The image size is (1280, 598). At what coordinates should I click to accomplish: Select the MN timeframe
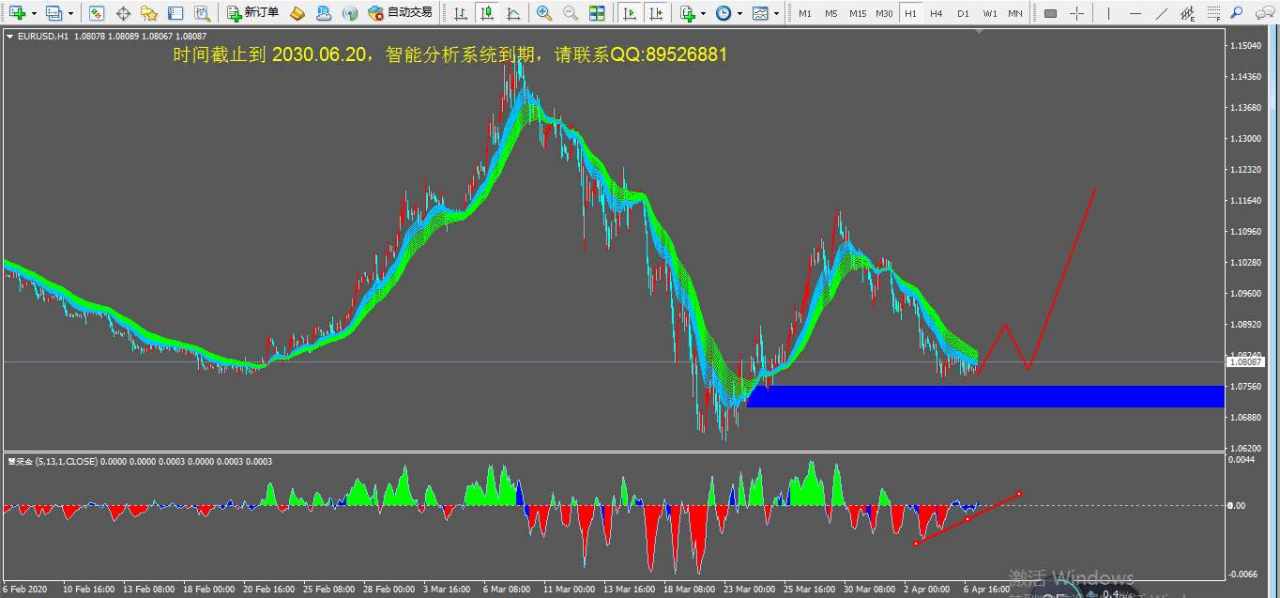pos(1015,13)
